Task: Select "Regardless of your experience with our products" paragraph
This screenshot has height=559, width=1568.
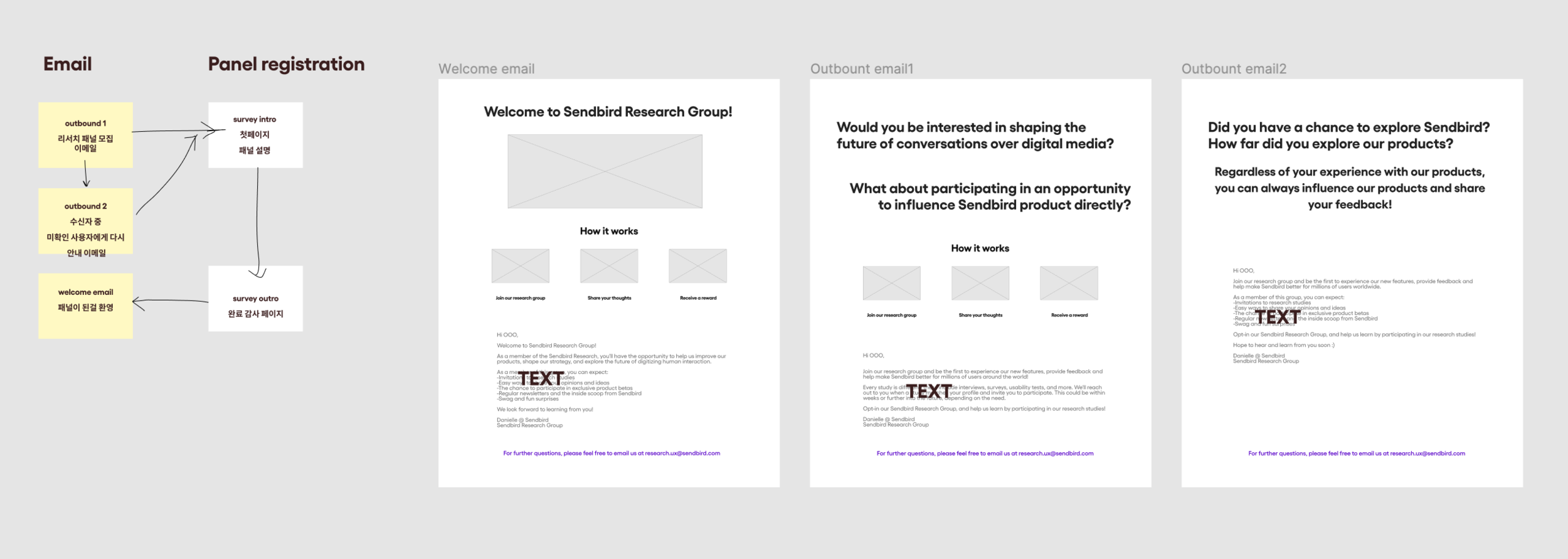Action: coord(1350,188)
